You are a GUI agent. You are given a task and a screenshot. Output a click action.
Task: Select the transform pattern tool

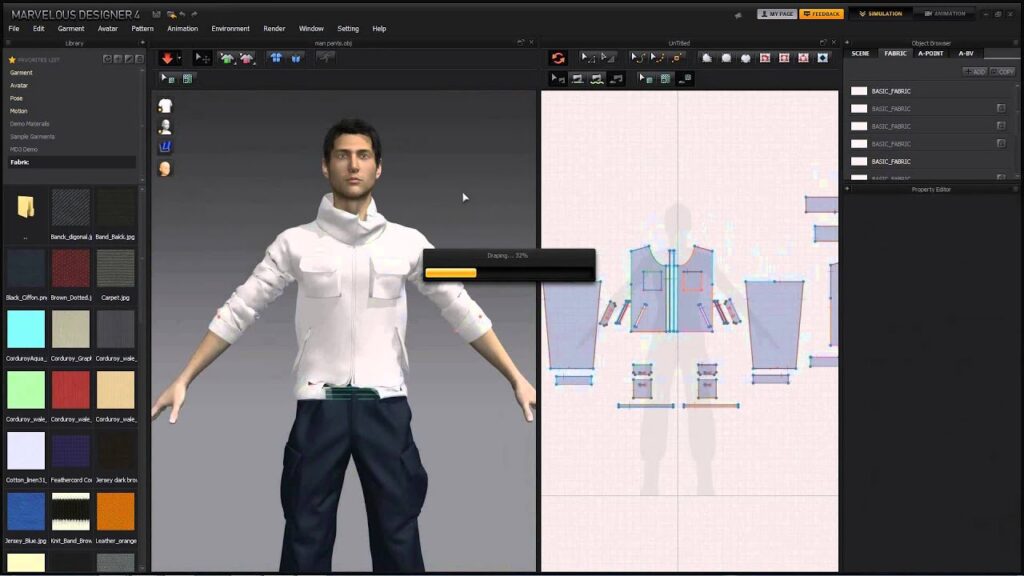click(585, 58)
